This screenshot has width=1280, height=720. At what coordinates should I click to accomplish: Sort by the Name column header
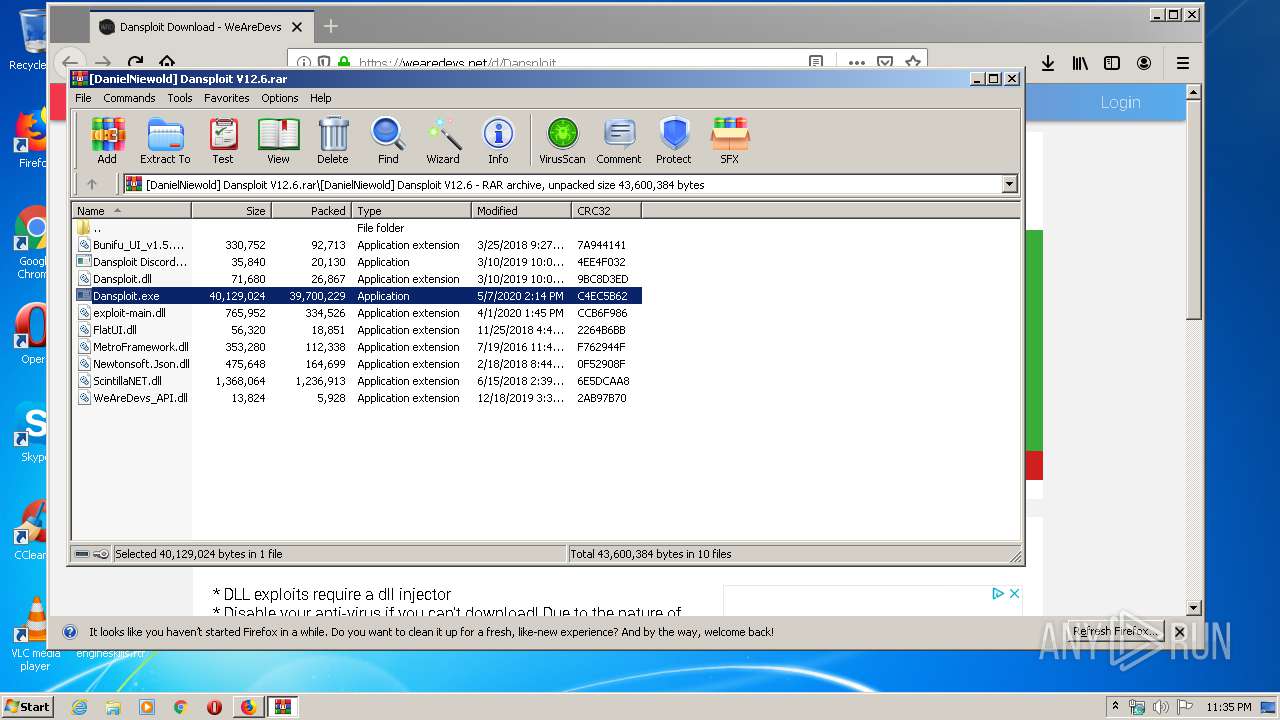click(131, 211)
